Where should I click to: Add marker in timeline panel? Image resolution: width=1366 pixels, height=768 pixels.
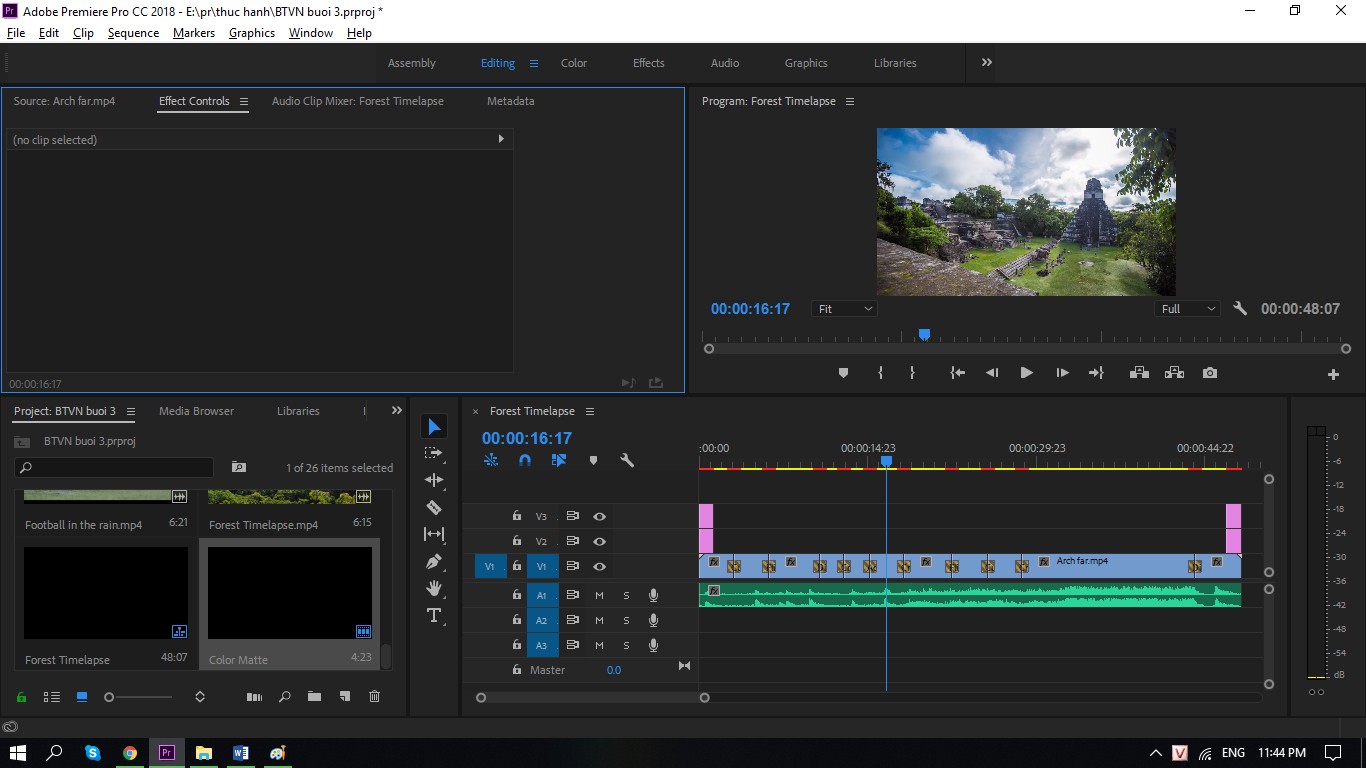click(593, 461)
